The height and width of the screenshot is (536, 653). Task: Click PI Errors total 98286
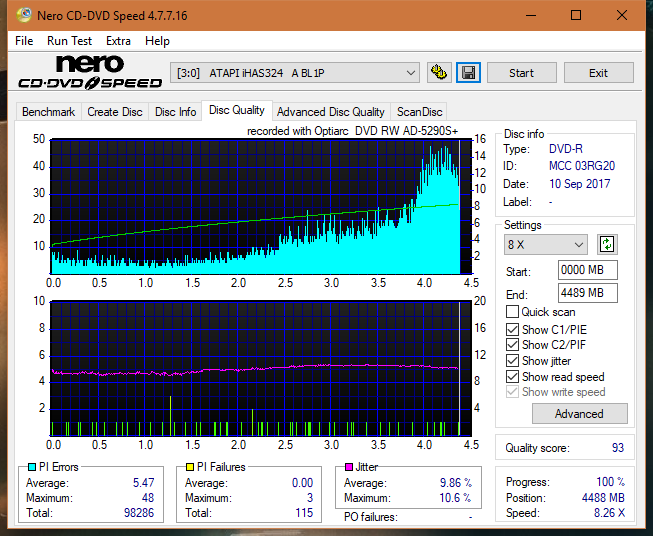[x=139, y=513]
